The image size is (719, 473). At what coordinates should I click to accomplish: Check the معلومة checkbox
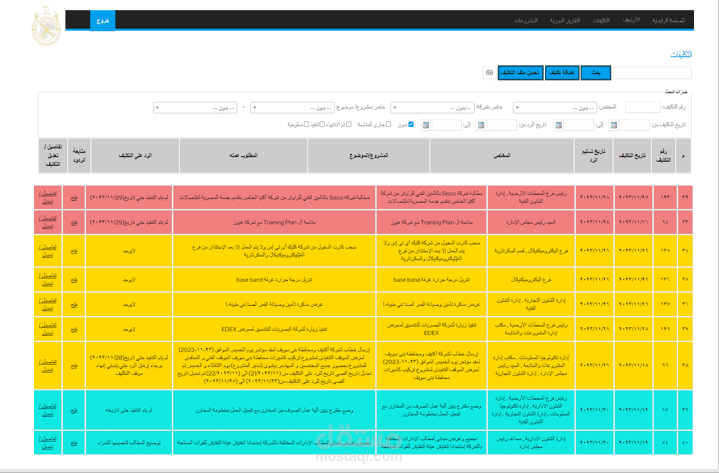click(306, 124)
